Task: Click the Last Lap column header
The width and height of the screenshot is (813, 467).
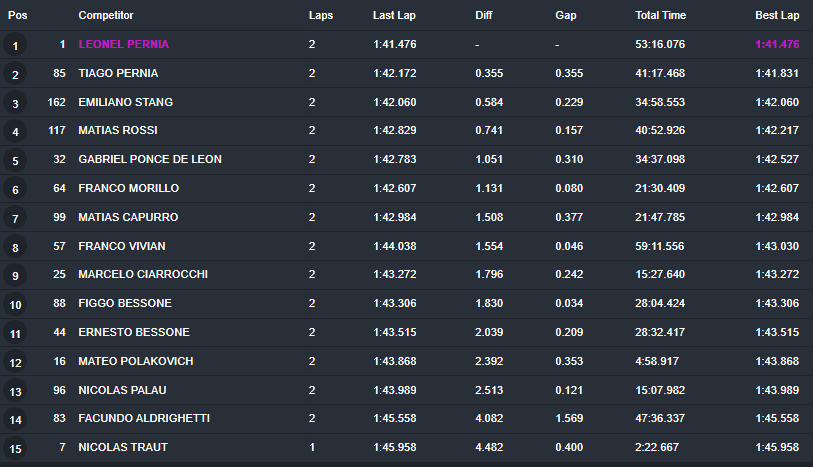Action: [395, 16]
